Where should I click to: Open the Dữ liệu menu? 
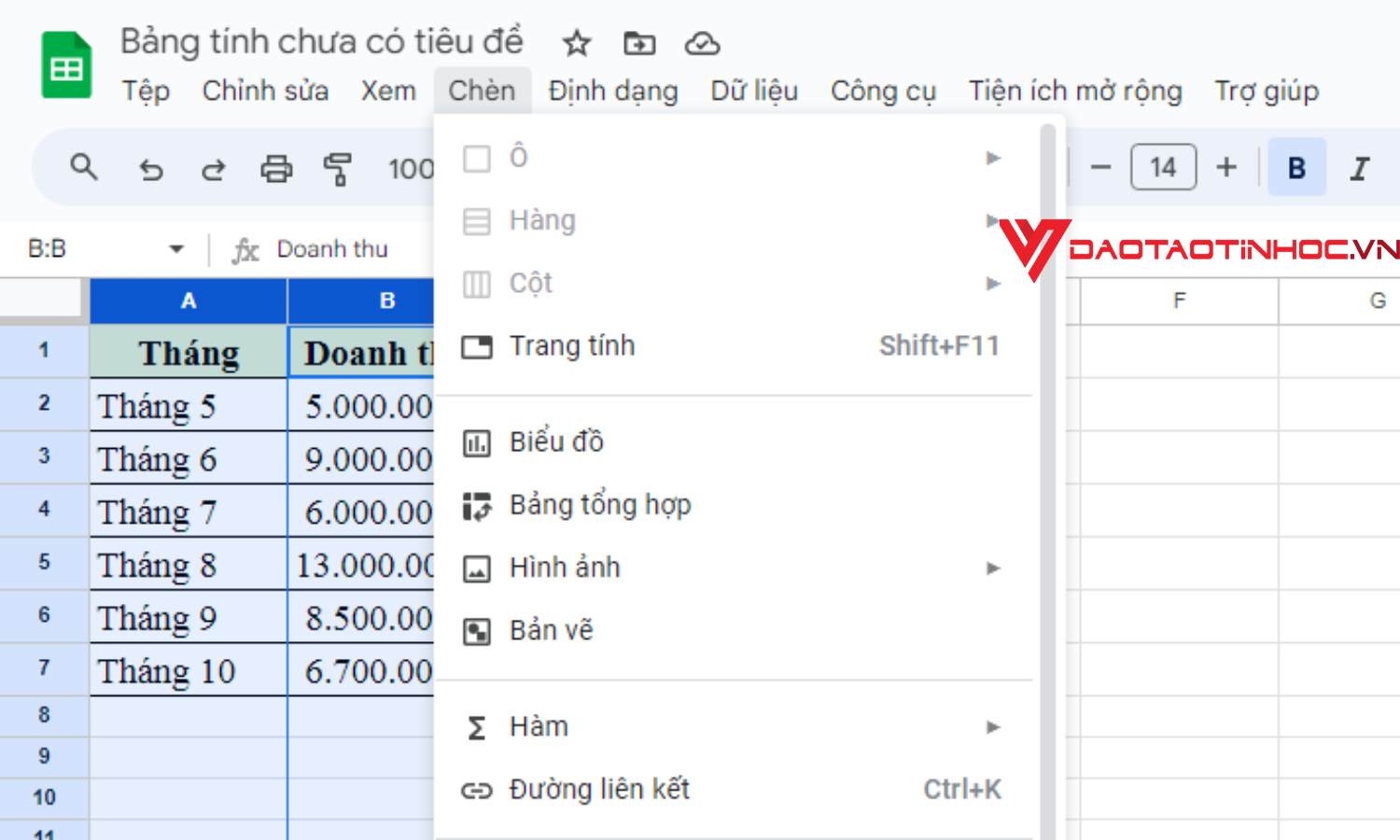tap(753, 91)
